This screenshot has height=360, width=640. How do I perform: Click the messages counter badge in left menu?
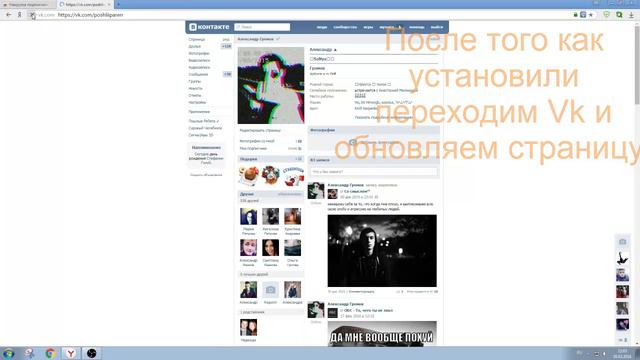tap(227, 74)
